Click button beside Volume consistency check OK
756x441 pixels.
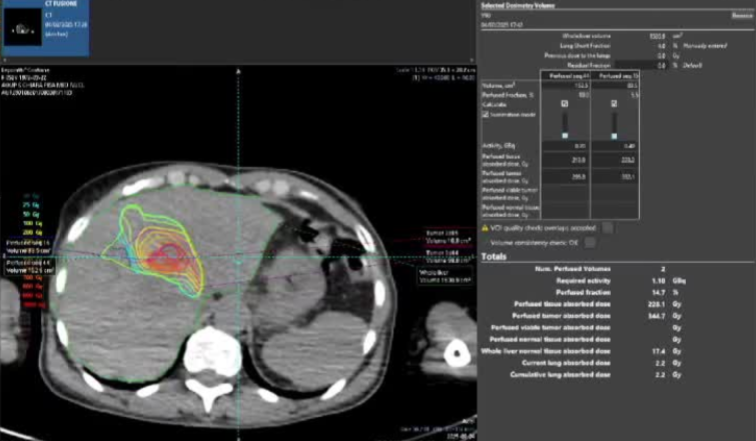(x=590, y=241)
